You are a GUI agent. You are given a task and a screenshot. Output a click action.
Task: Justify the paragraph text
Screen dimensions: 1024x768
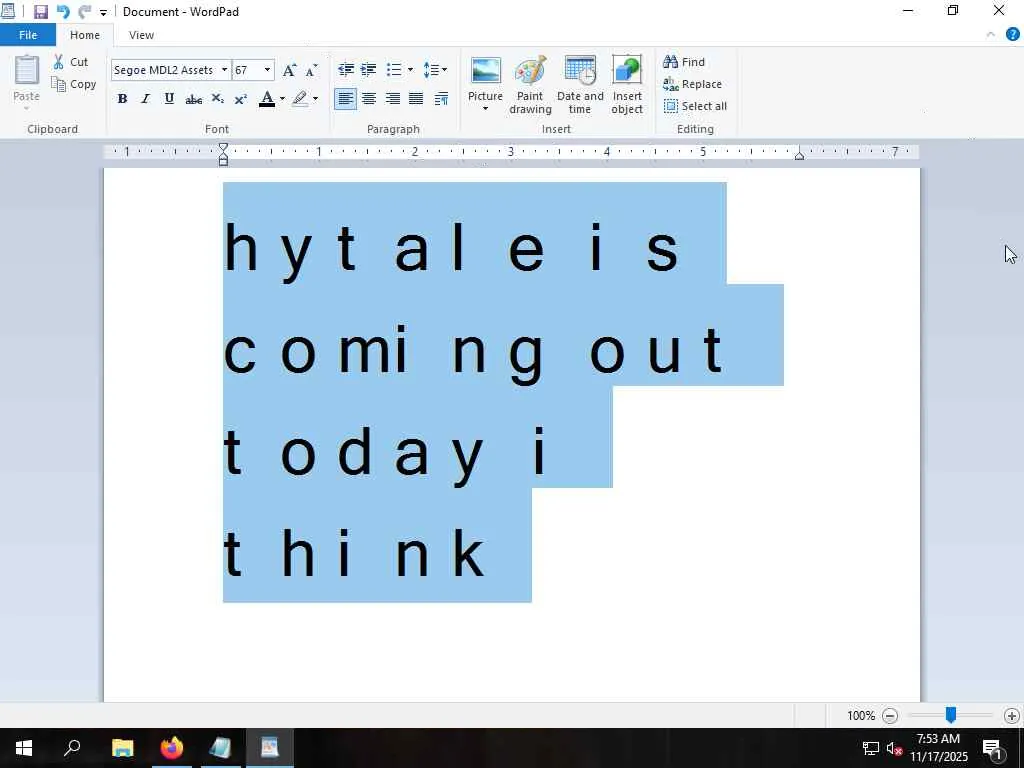[416, 99]
